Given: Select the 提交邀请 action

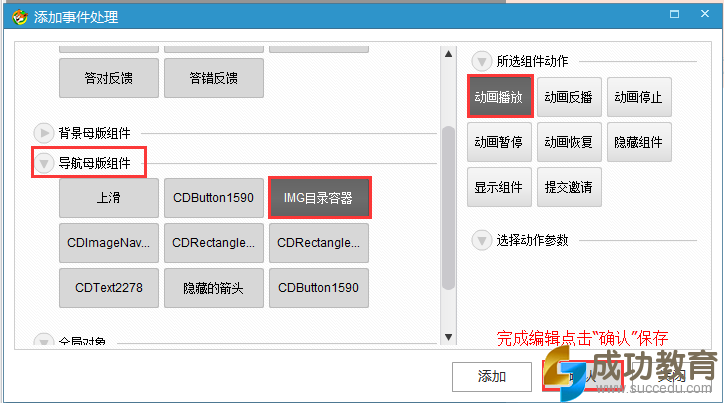Looking at the screenshot, I should (569, 187).
